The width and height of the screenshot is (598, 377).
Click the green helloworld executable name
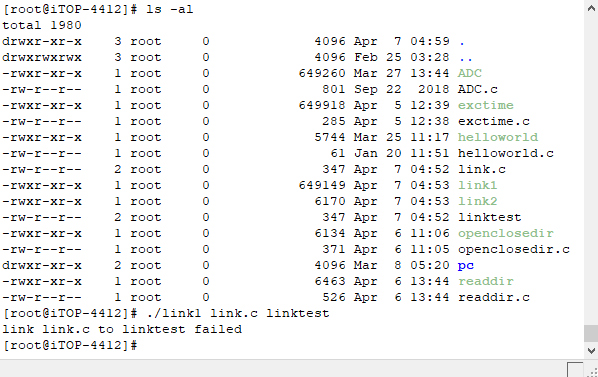pyautogui.click(x=498, y=137)
